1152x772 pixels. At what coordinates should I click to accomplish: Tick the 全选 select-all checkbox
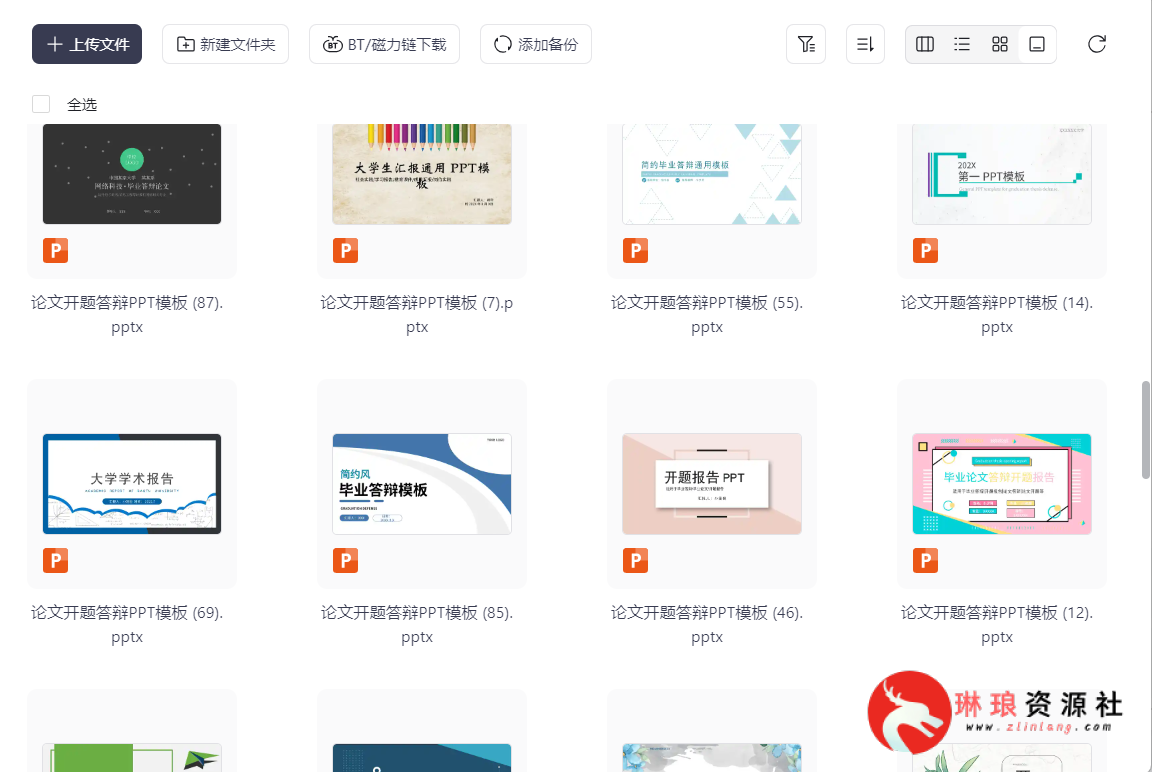point(41,104)
